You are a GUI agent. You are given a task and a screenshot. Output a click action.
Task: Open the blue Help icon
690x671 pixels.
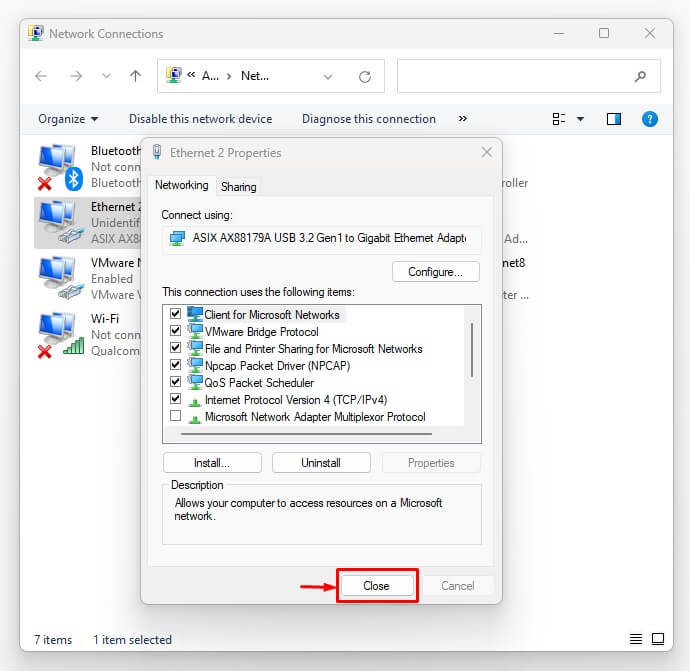650,119
